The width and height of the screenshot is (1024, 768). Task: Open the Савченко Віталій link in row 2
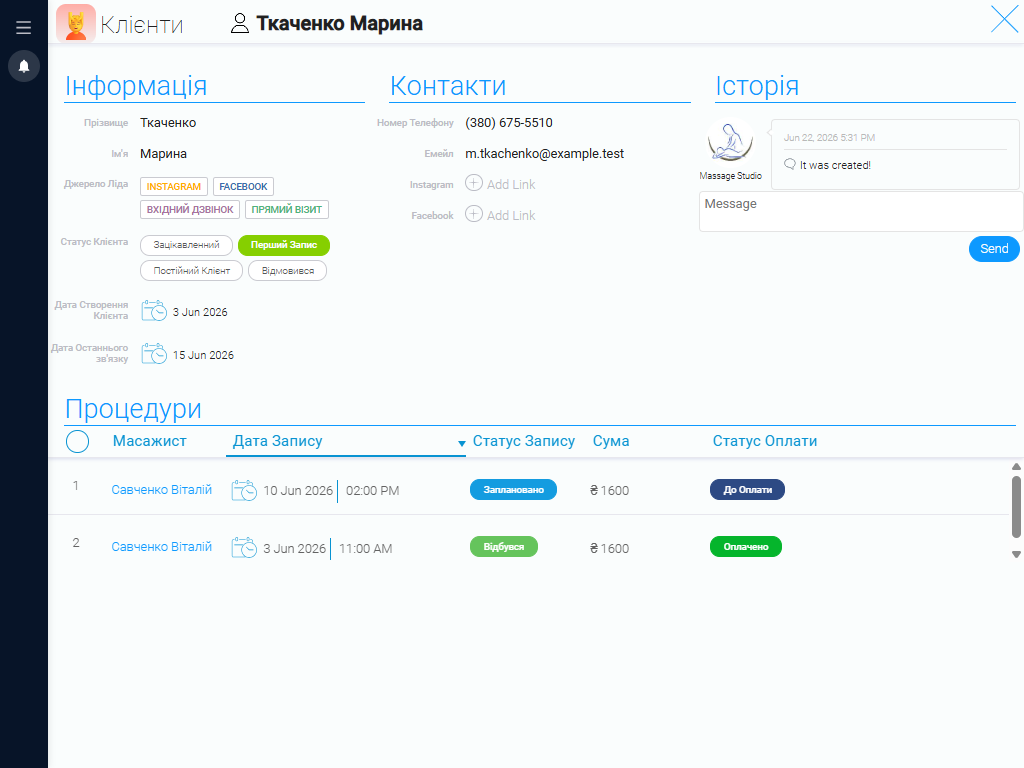161,547
